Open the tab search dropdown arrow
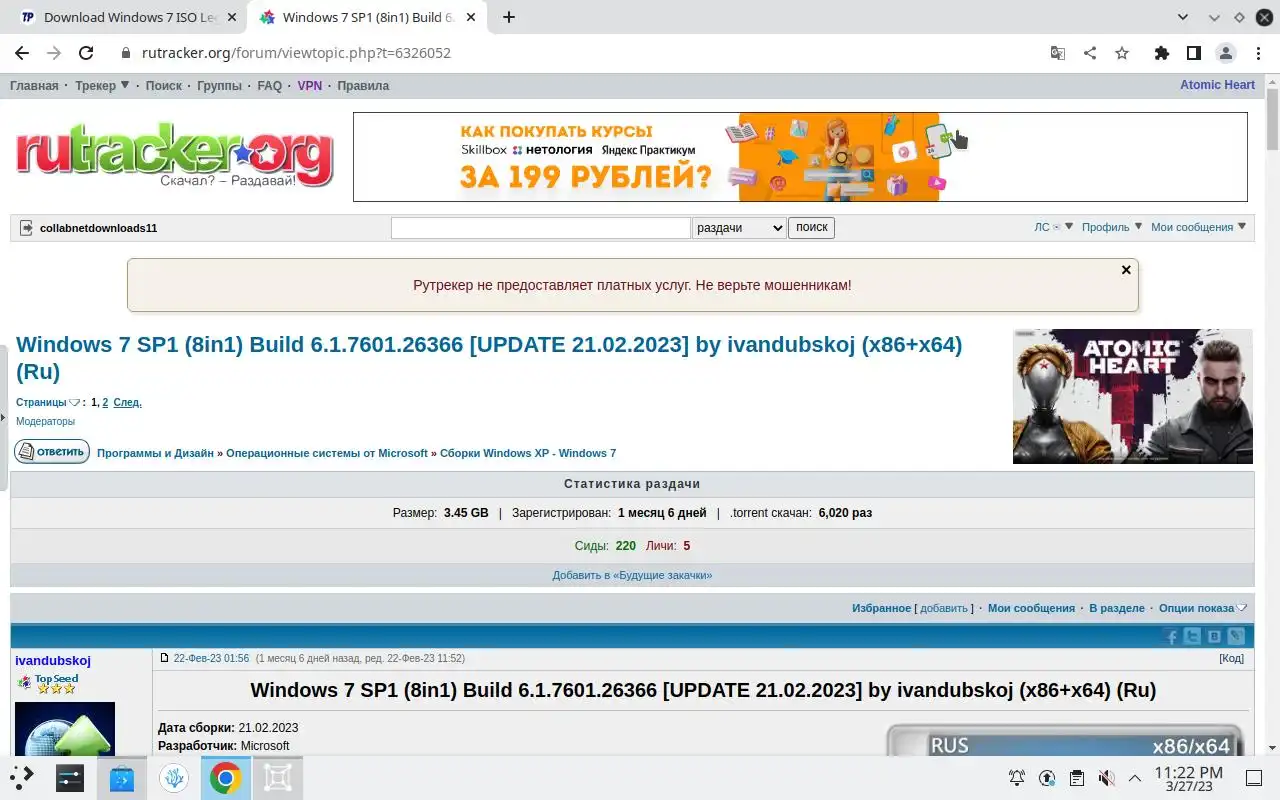 (1183, 17)
